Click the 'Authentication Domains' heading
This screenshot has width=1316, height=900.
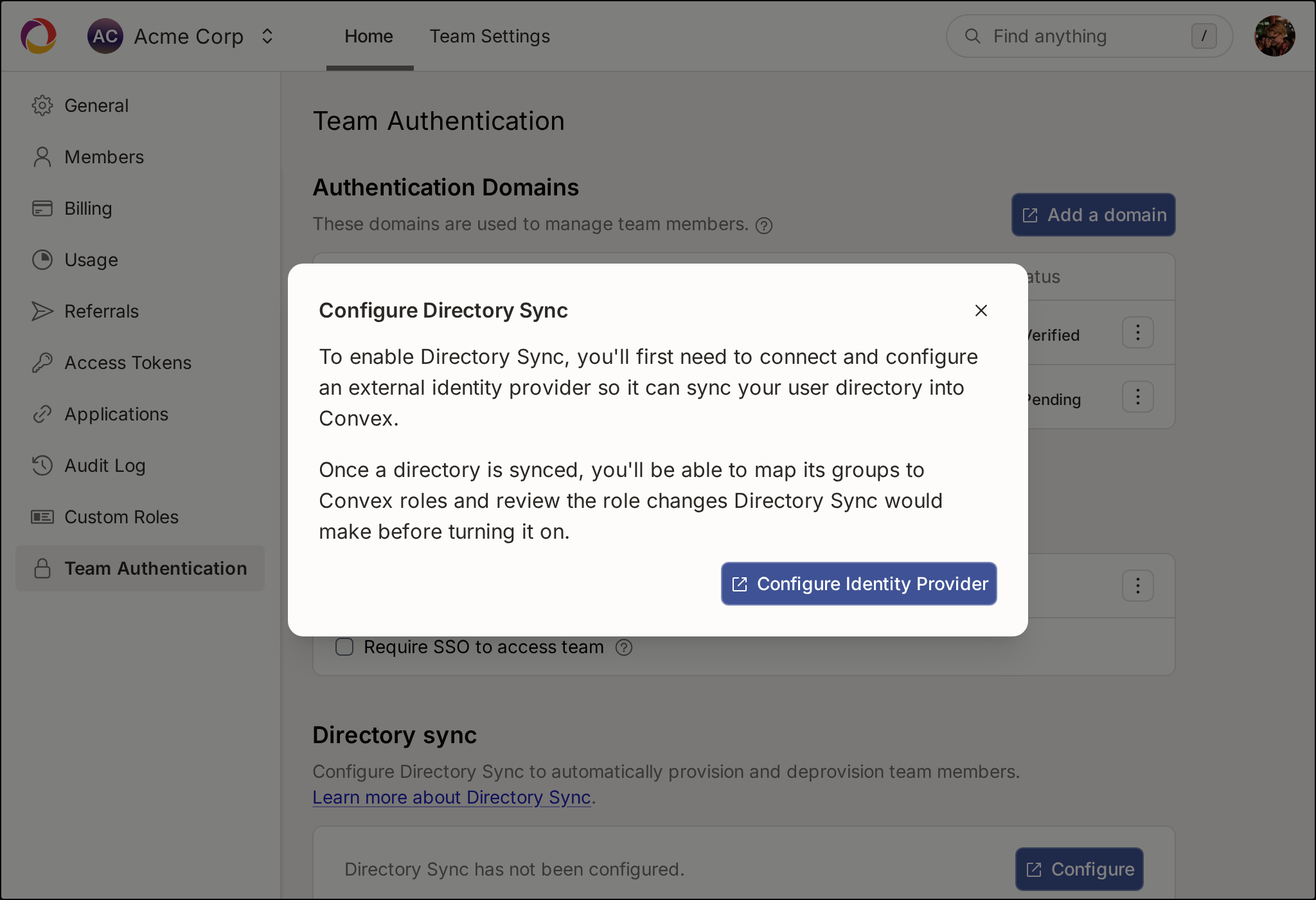click(446, 188)
